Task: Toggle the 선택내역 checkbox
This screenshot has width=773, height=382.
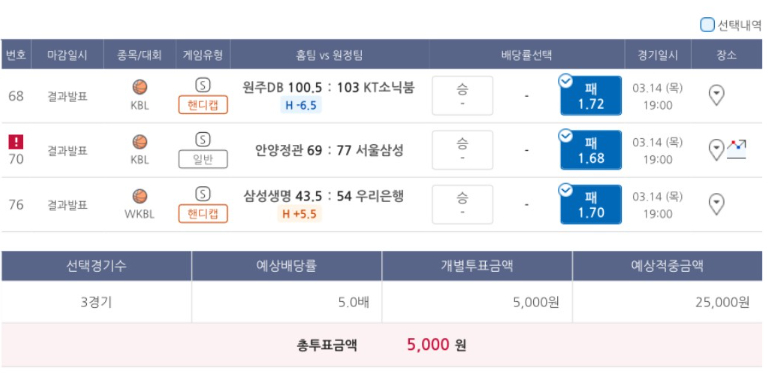Action: click(707, 25)
